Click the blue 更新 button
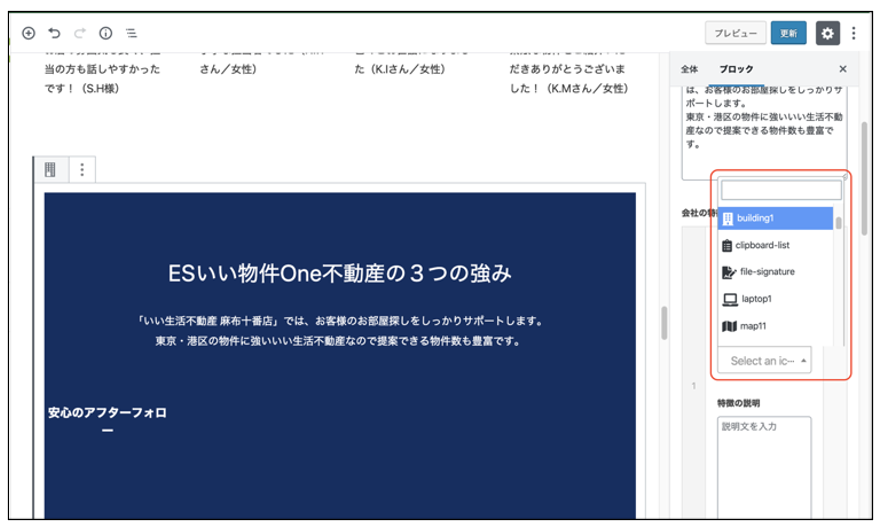Image resolution: width=882 pixels, height=532 pixels. click(789, 33)
